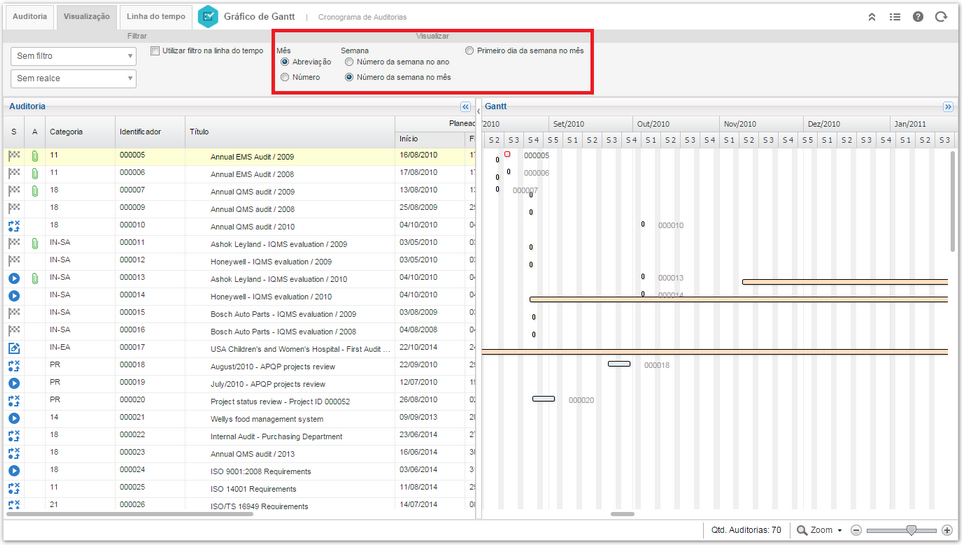
Task: Click the status flag icon of audit 000005
Action: point(14,157)
